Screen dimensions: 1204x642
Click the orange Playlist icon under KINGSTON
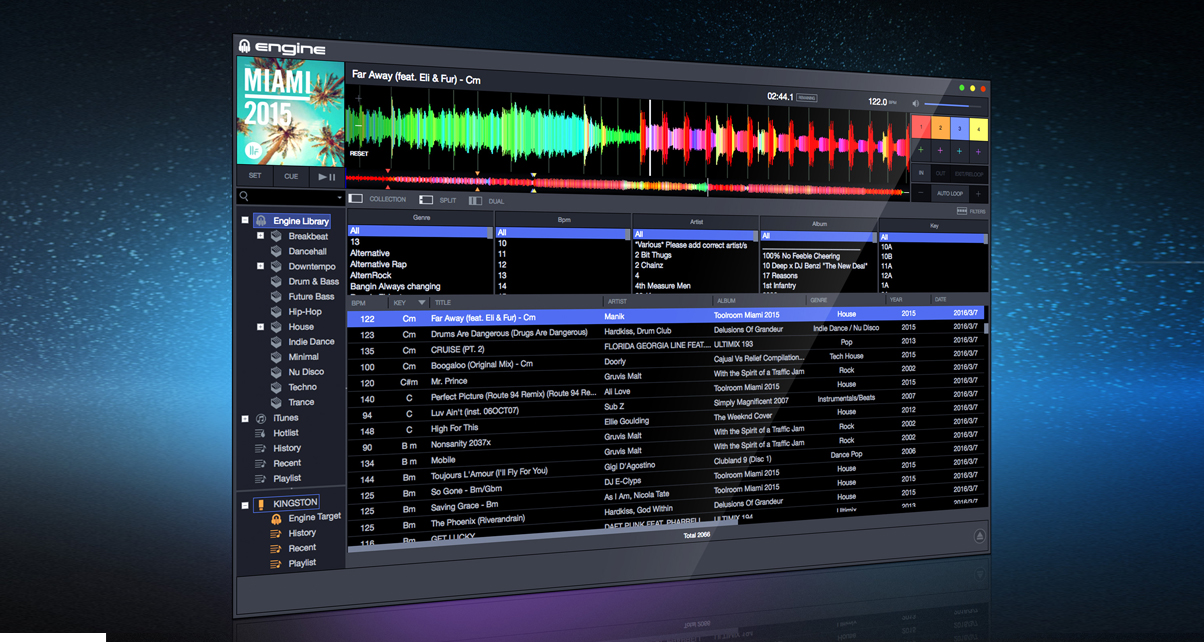(276, 563)
